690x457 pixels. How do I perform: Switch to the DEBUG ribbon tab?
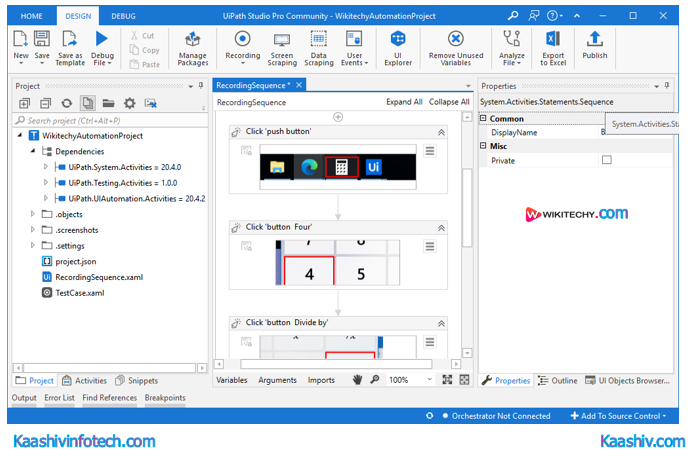point(124,17)
